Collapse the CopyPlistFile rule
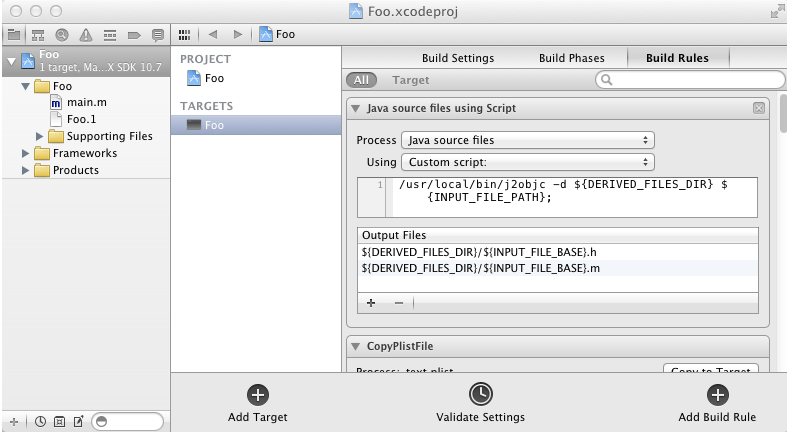The width and height of the screenshot is (787, 432). 355,346
